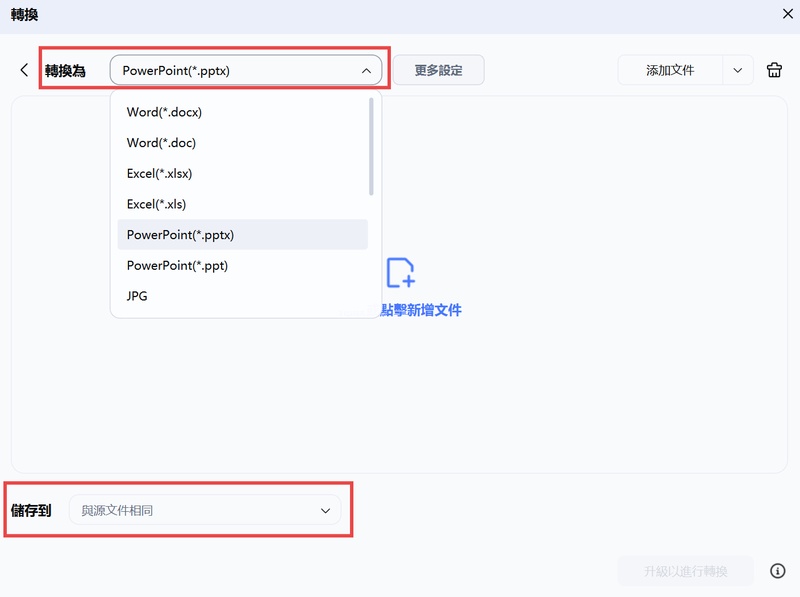Select JPG output format
Screen dimensions: 800x597
tap(242, 295)
